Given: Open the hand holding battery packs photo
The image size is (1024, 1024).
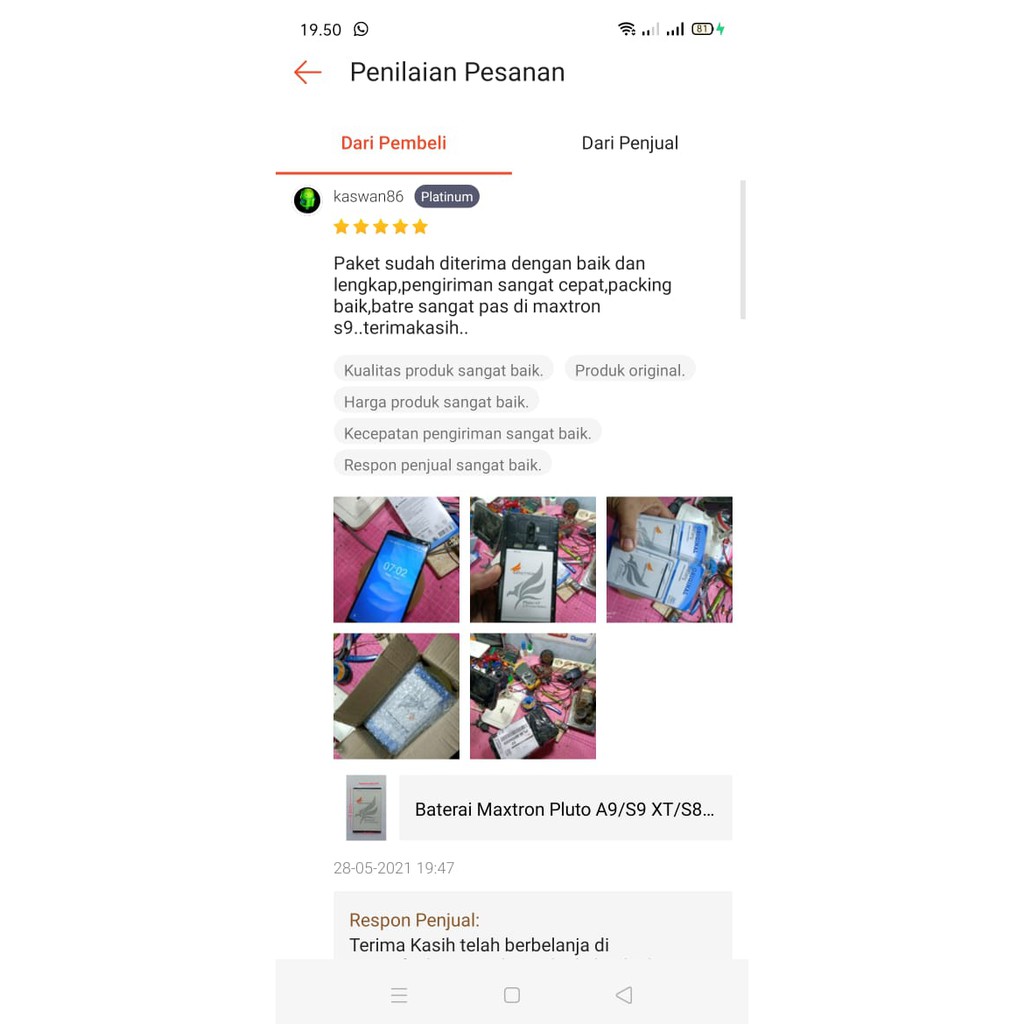Looking at the screenshot, I should pyautogui.click(x=669, y=560).
